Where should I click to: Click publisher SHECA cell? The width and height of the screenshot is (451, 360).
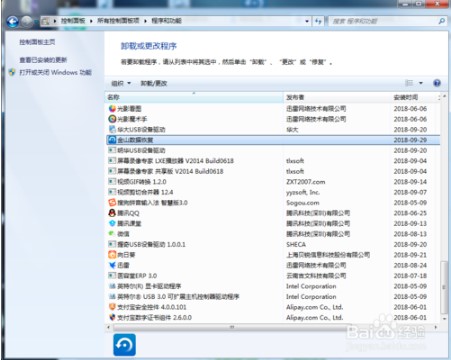pyautogui.click(x=296, y=244)
